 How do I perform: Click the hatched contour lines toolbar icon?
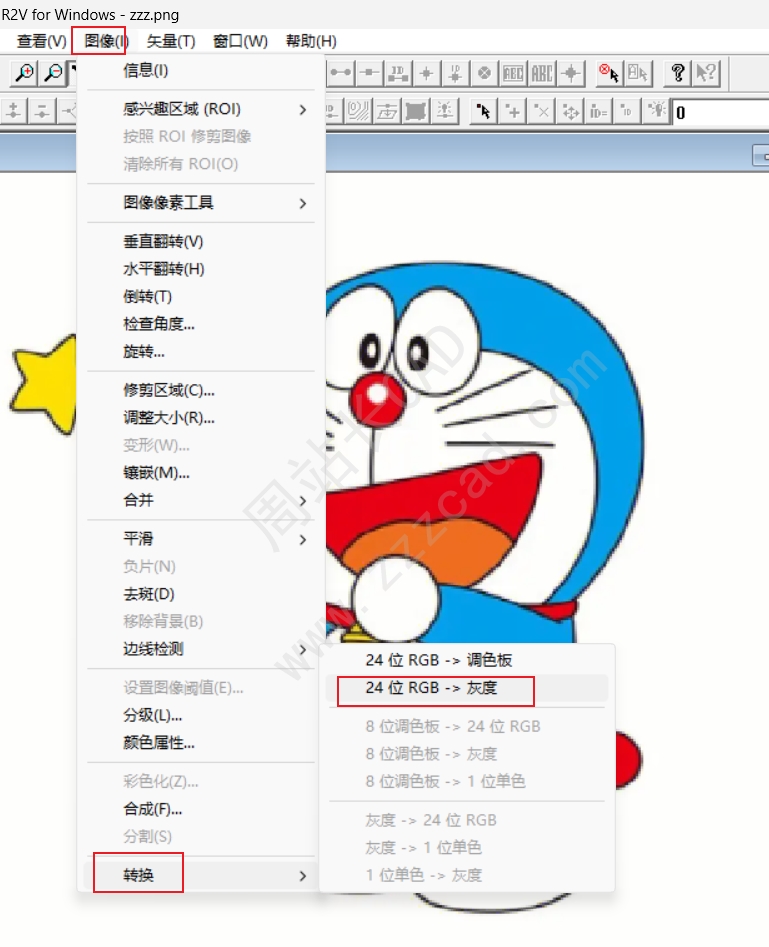[358, 111]
